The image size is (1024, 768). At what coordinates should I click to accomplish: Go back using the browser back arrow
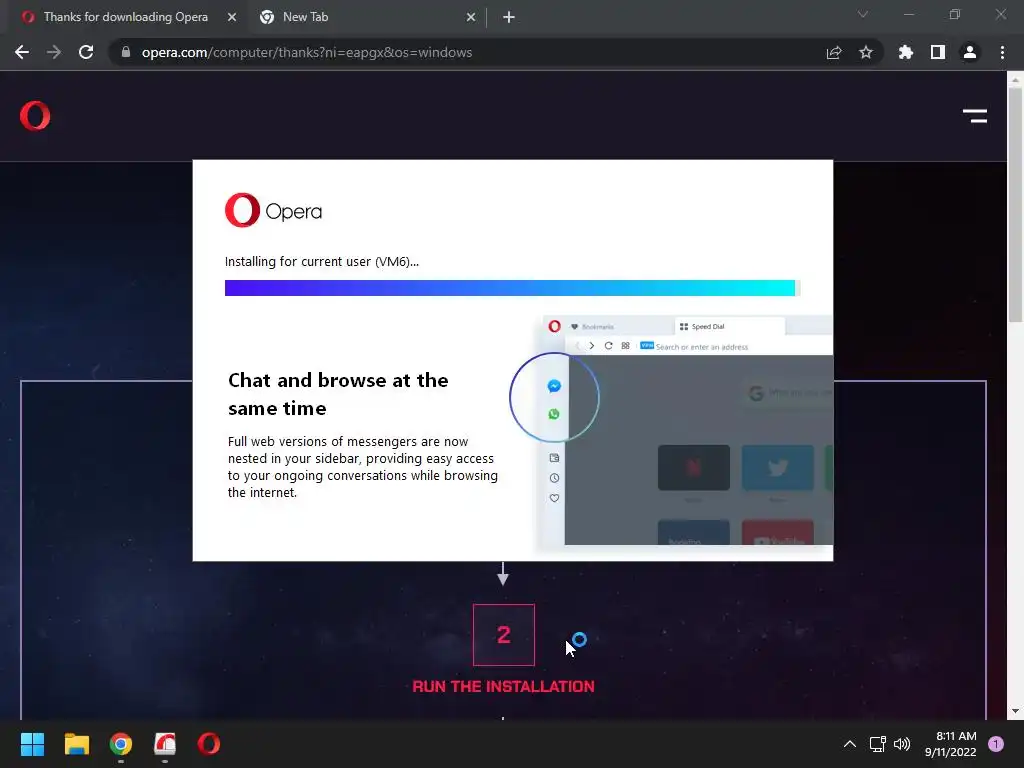22,52
